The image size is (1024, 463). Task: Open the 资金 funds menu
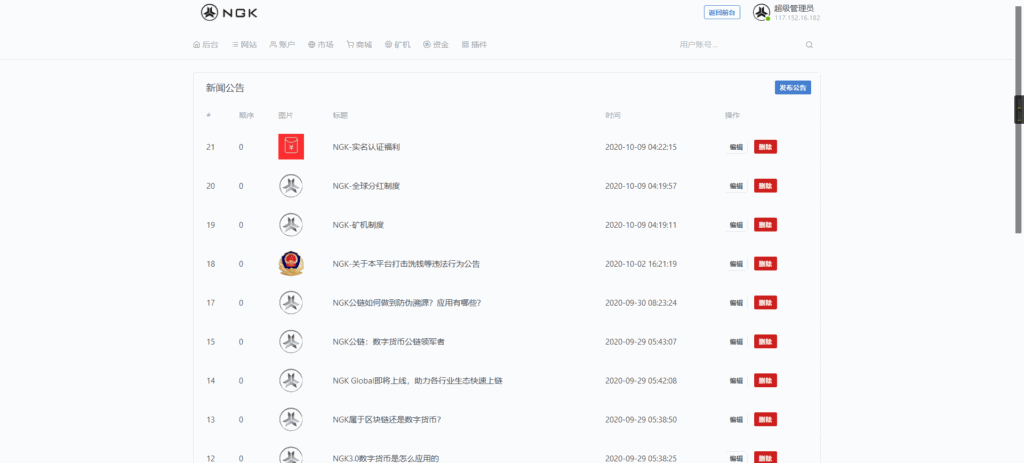(436, 45)
